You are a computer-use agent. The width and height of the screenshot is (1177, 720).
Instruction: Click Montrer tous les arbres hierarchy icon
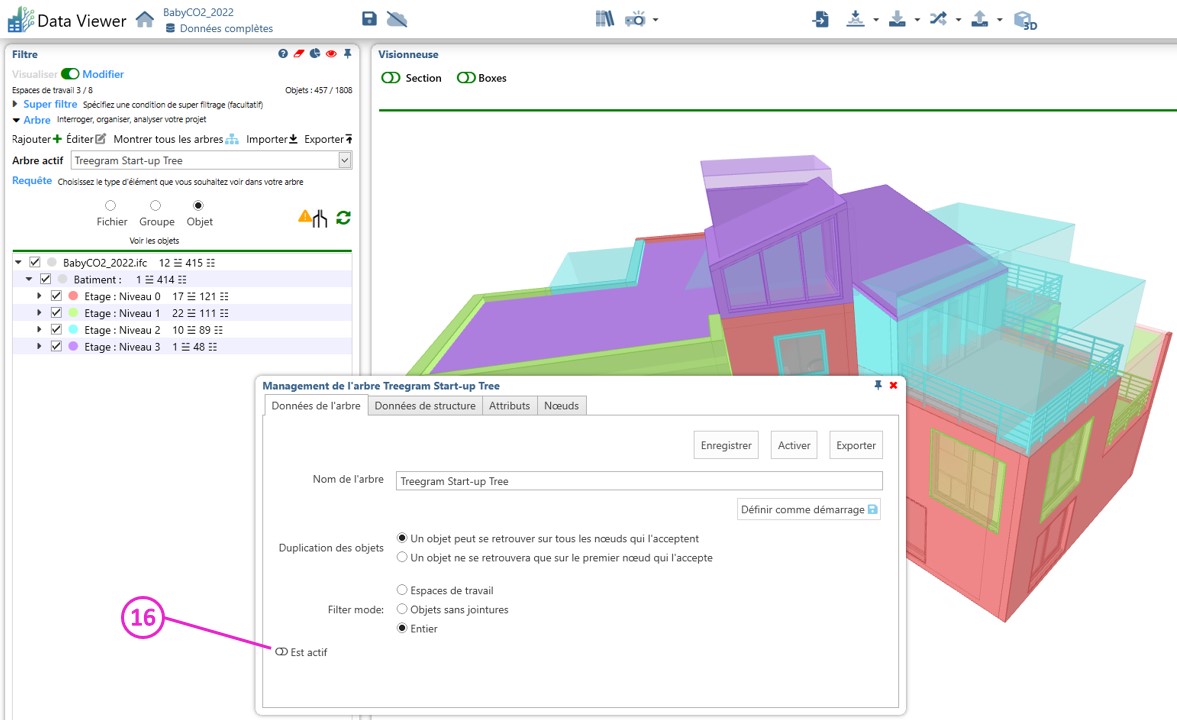tap(232, 139)
